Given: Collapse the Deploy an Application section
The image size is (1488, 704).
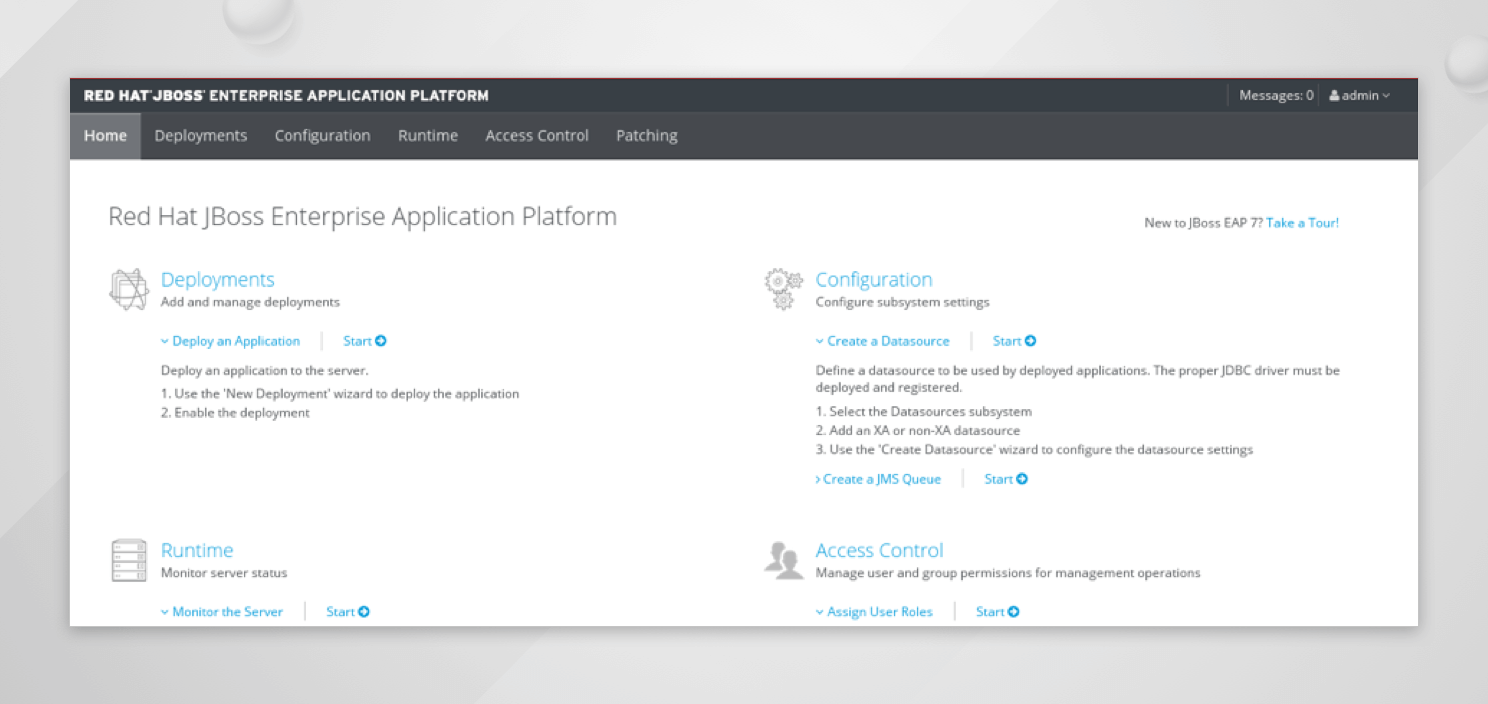Looking at the screenshot, I should pyautogui.click(x=230, y=341).
